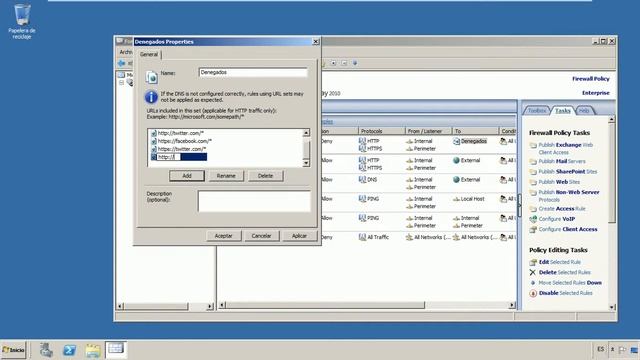The height and width of the screenshot is (360, 640).
Task: Click the Description optional text box
Action: (254, 201)
